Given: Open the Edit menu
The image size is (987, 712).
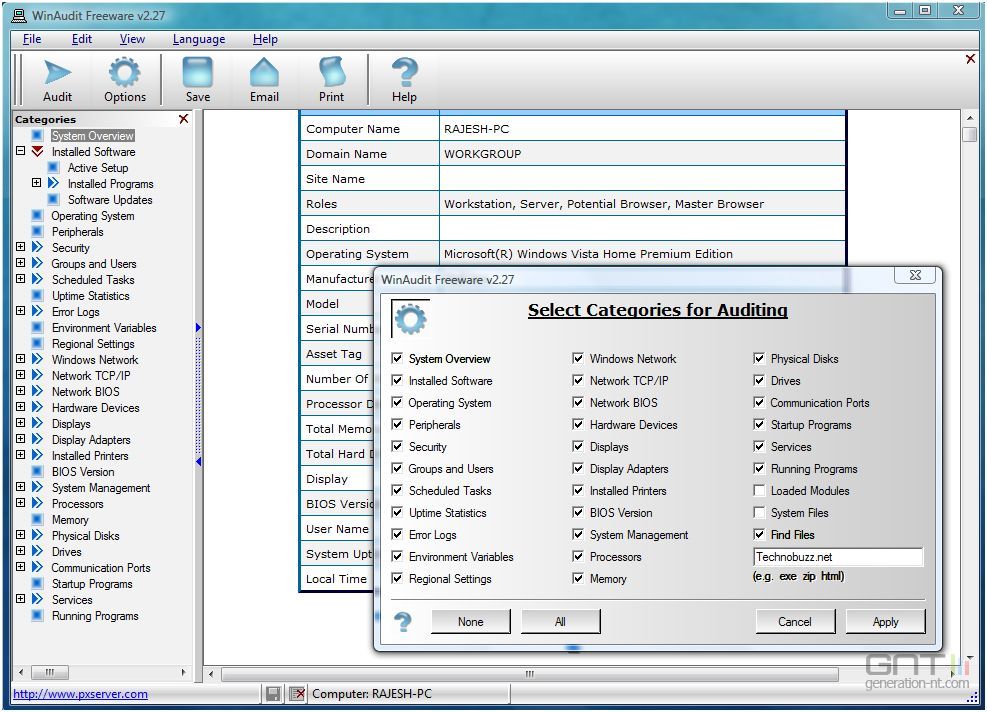Looking at the screenshot, I should [82, 39].
